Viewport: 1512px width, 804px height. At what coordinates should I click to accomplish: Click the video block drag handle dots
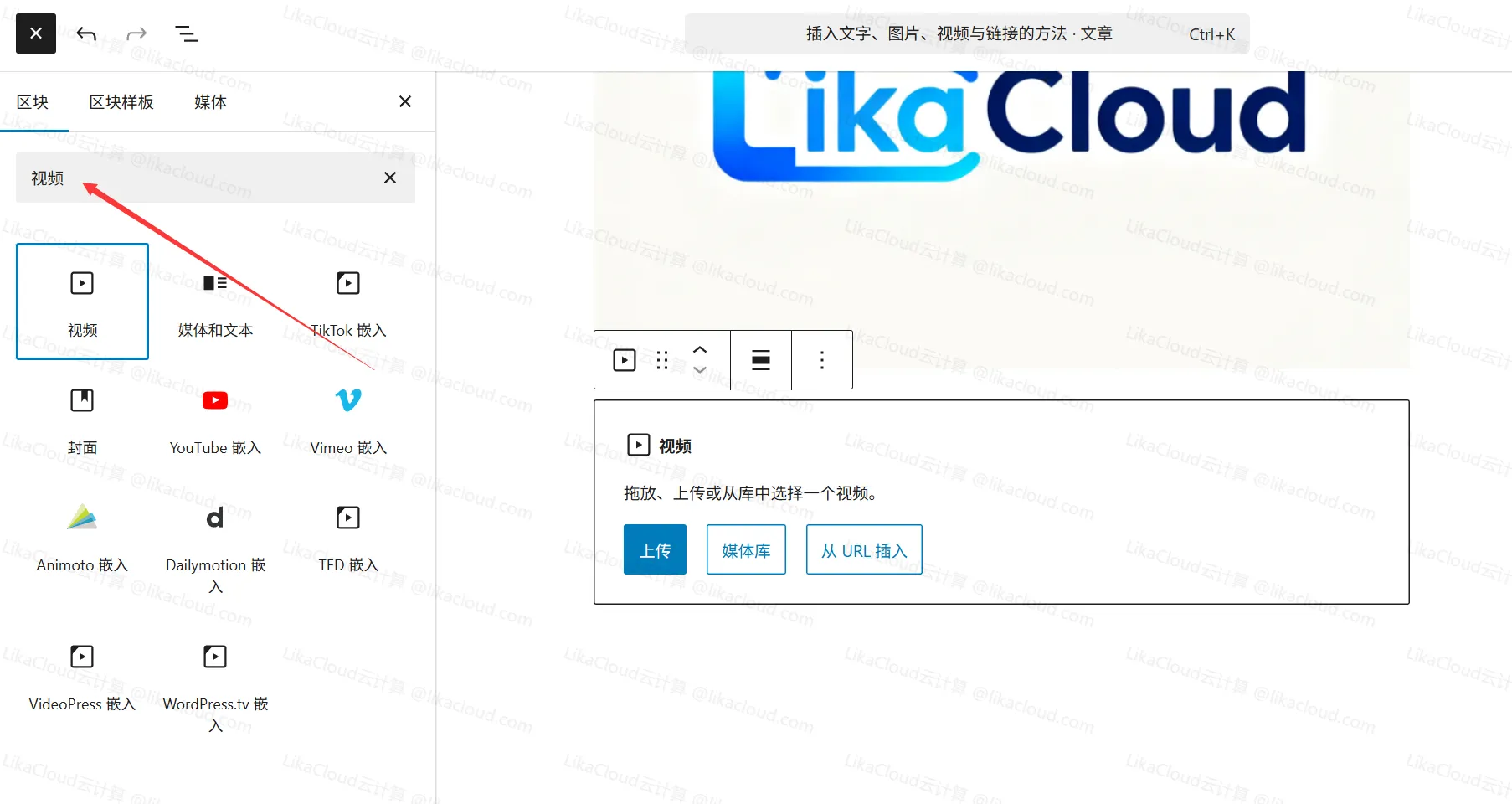[x=661, y=359]
